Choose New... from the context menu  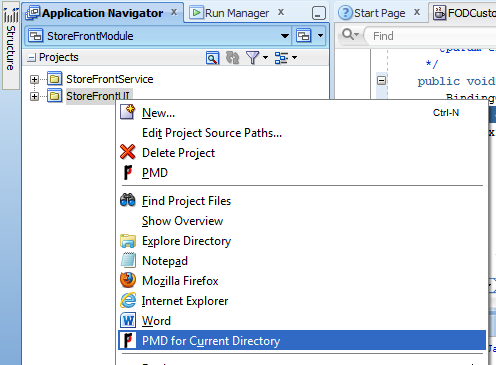tap(303, 113)
